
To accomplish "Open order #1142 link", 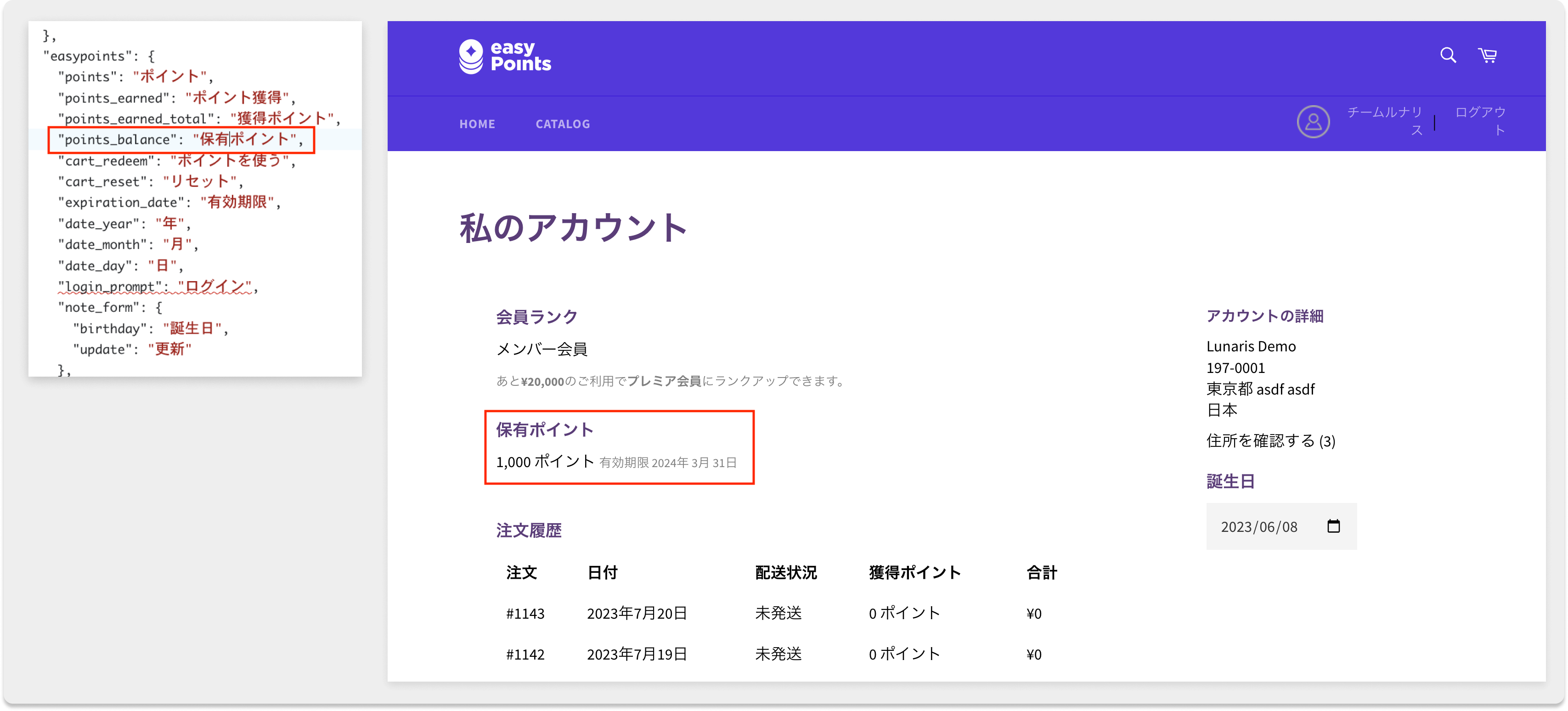I will pyautogui.click(x=525, y=655).
